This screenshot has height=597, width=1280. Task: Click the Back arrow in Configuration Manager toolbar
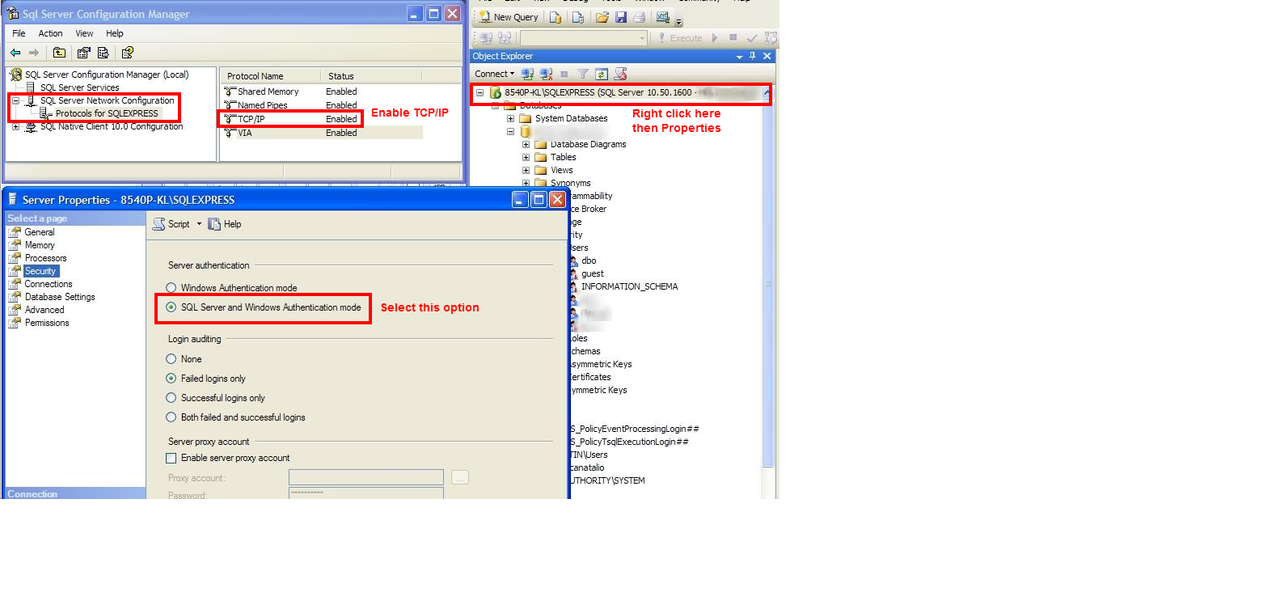(x=15, y=53)
